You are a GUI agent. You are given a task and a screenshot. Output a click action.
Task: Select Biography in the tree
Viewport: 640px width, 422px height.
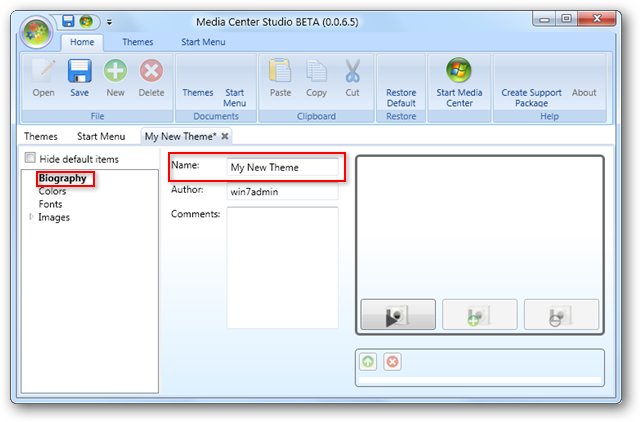pyautogui.click(x=62, y=178)
